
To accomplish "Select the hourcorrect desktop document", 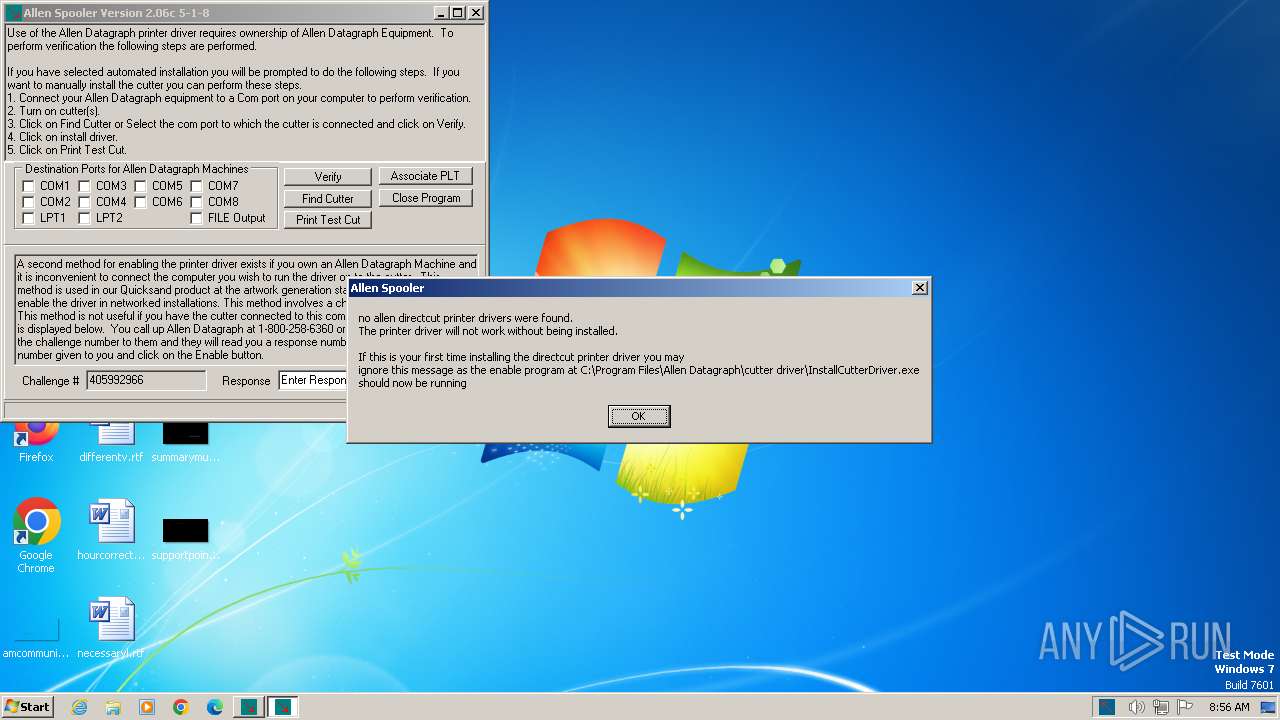I will 111,530.
